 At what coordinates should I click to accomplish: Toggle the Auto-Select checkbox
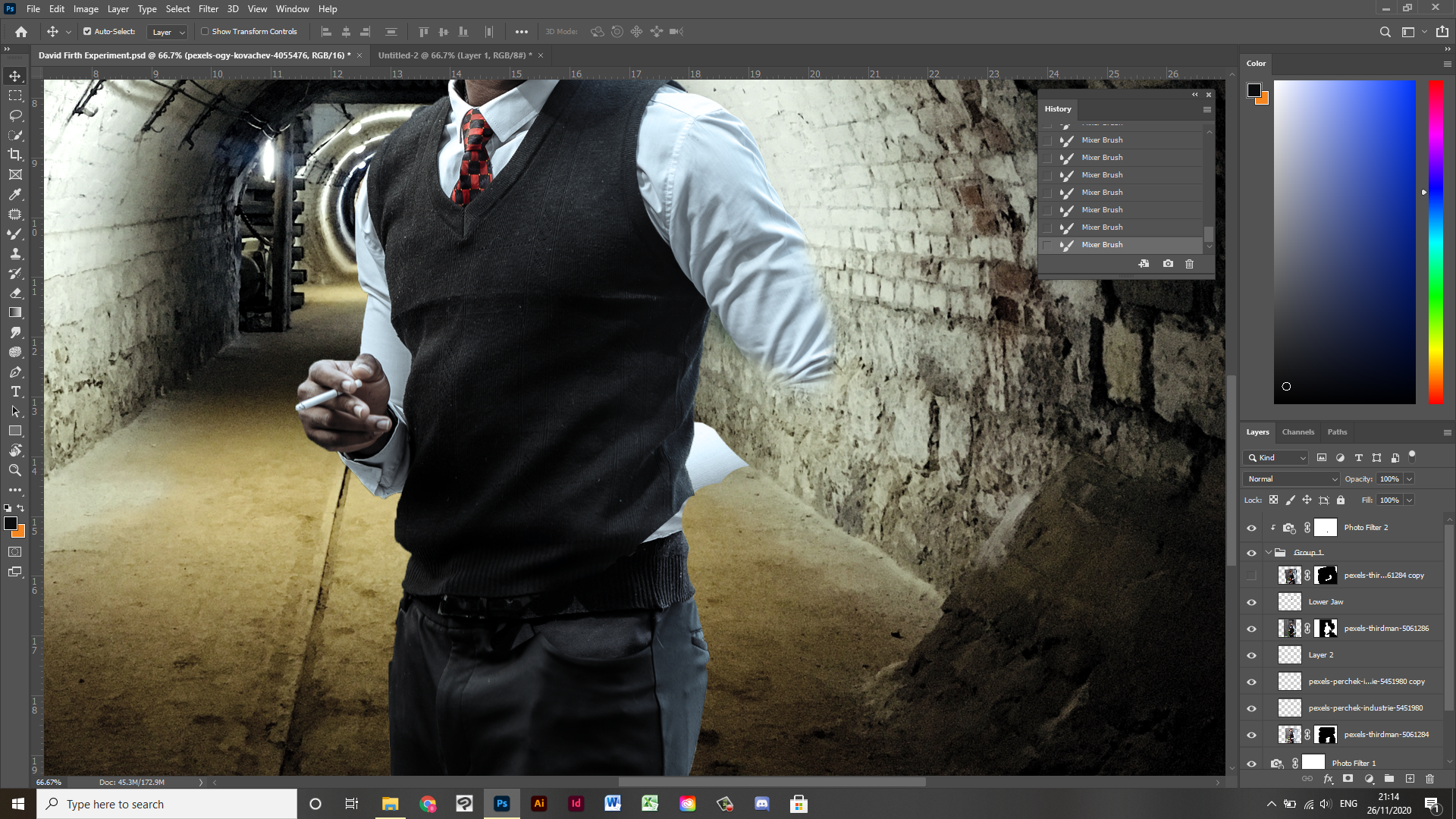87,32
